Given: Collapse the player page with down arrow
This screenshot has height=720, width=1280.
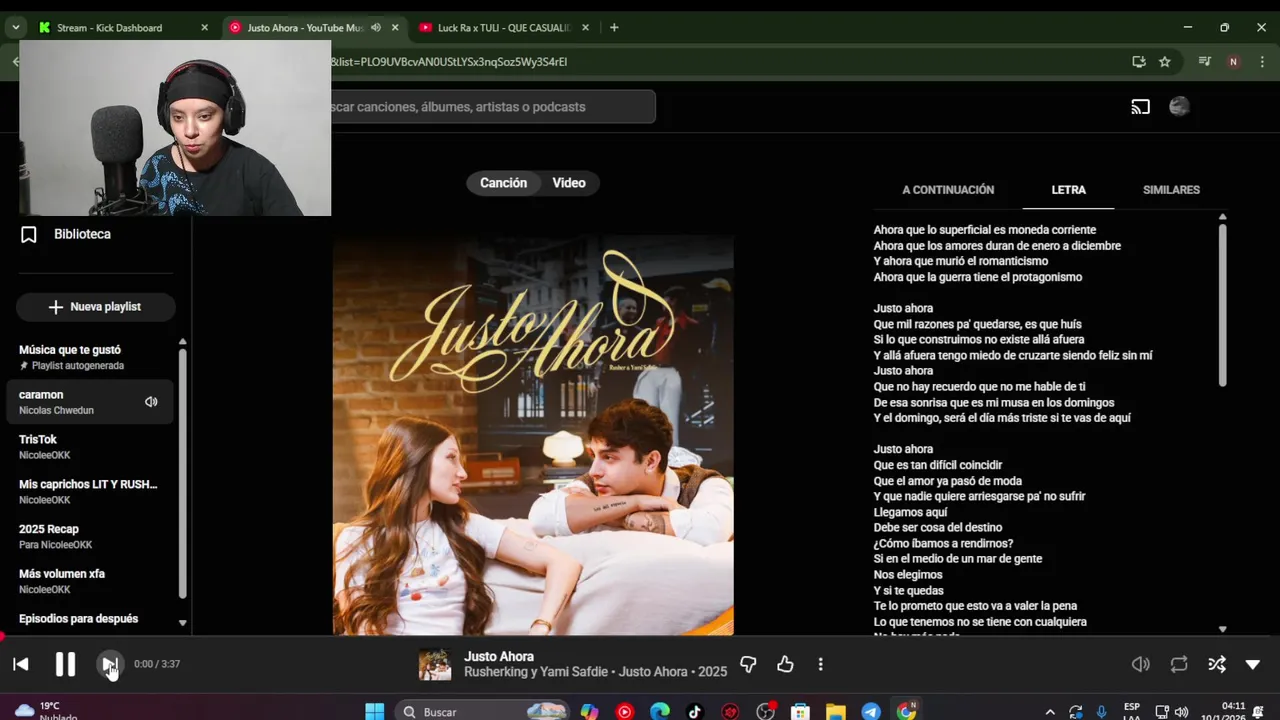Looking at the screenshot, I should coord(1252,664).
